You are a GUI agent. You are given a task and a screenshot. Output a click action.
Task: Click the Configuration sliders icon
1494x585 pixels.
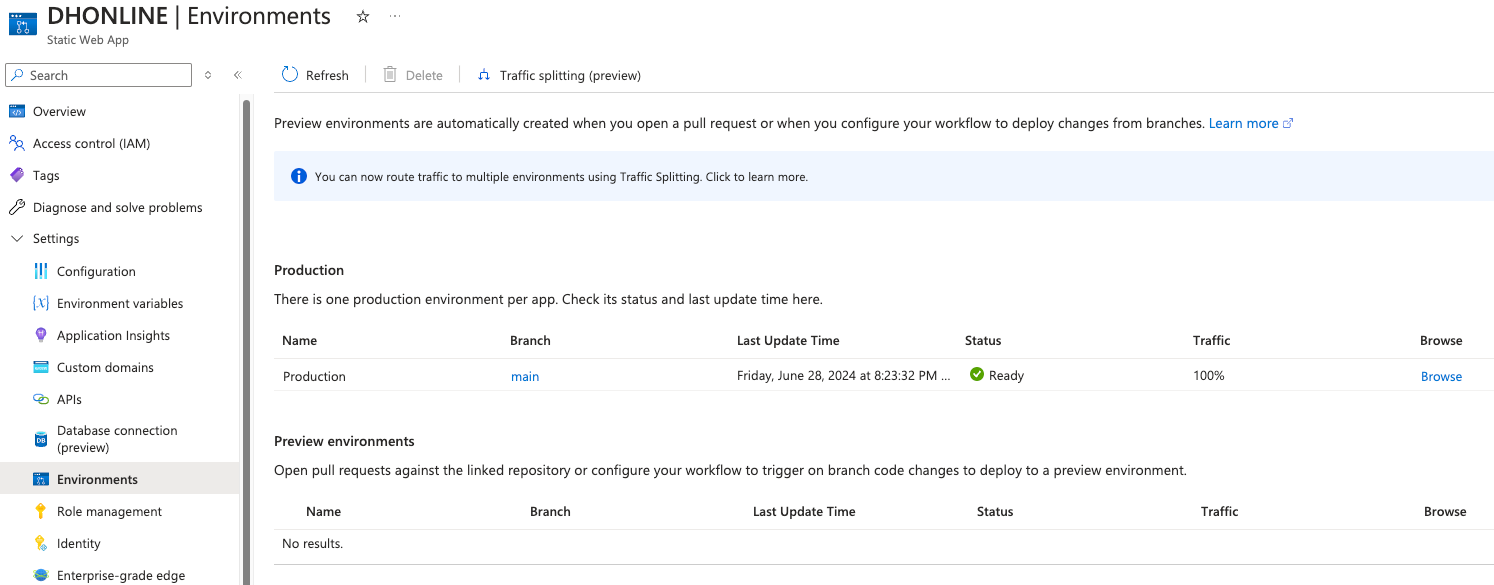[40, 271]
